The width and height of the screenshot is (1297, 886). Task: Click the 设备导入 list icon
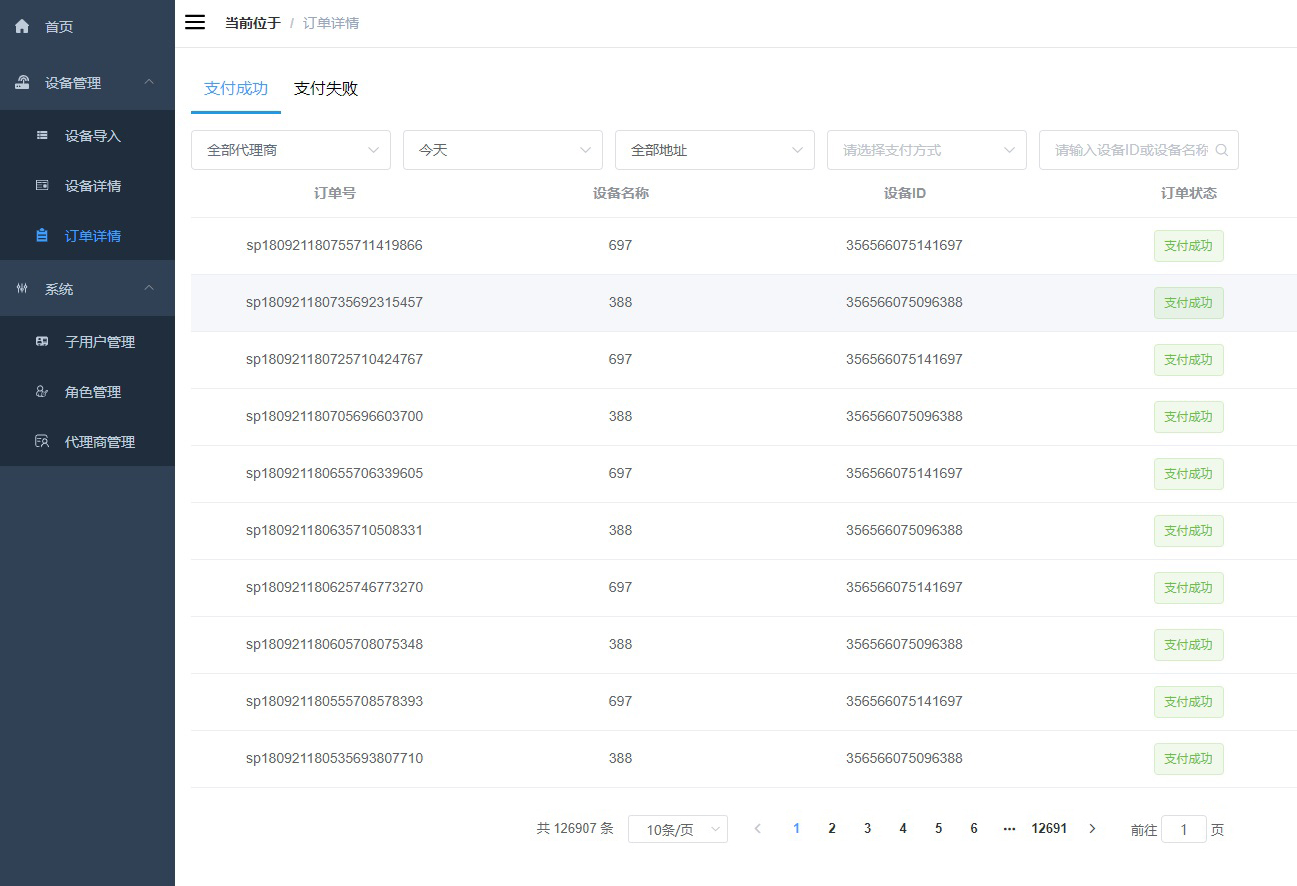(42, 135)
